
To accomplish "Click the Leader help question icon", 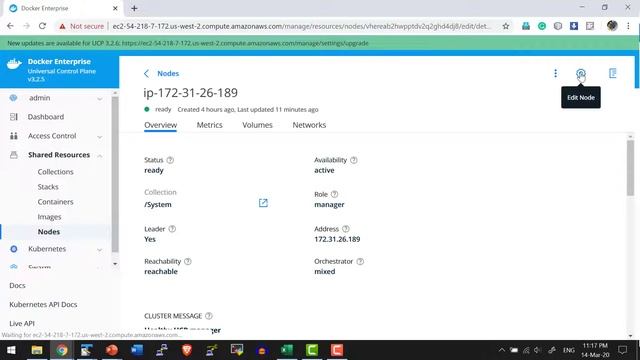I will coord(172,229).
